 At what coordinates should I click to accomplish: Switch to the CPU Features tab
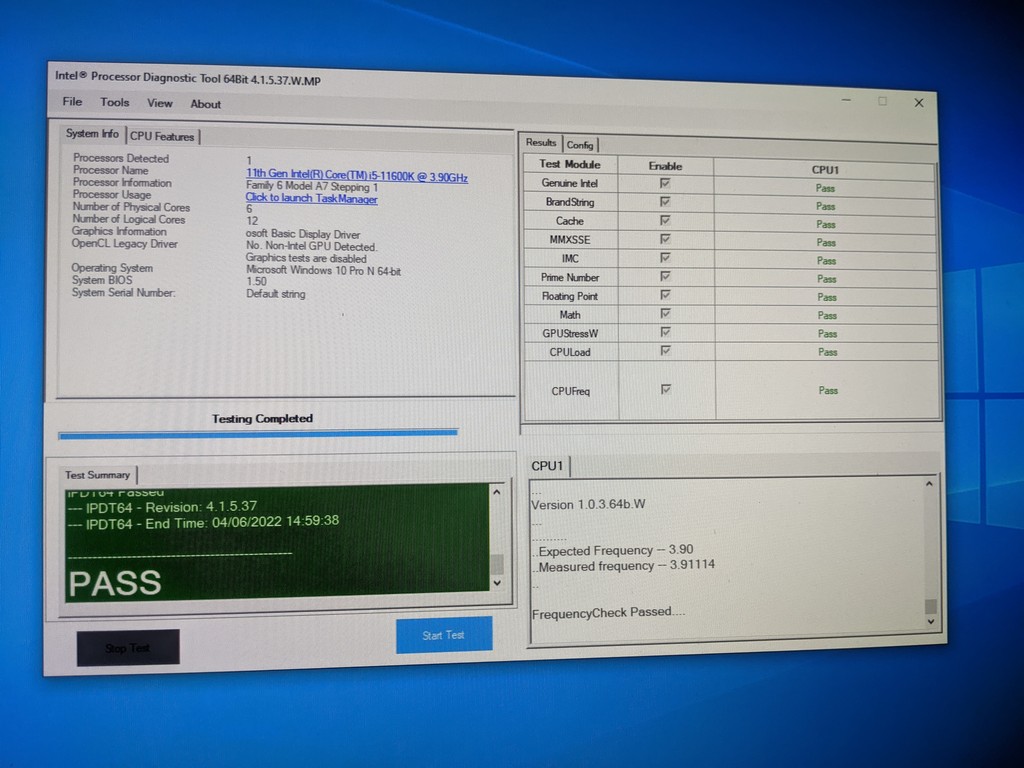click(162, 136)
